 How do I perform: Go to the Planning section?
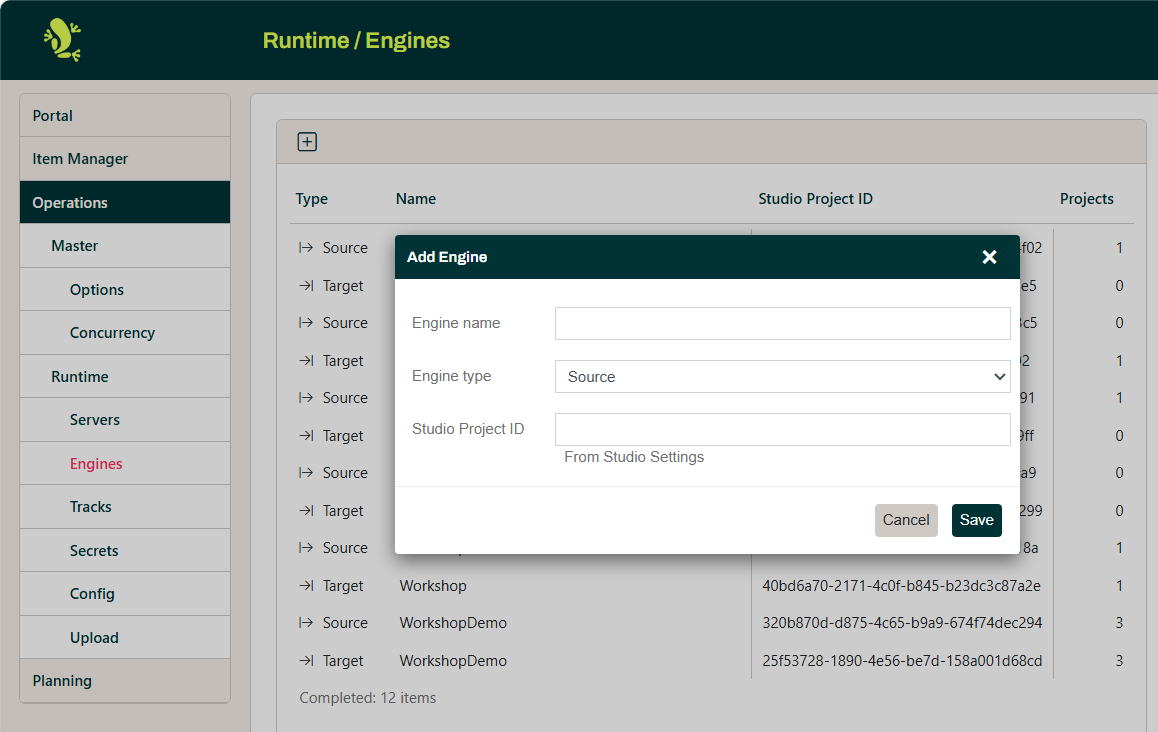62,680
